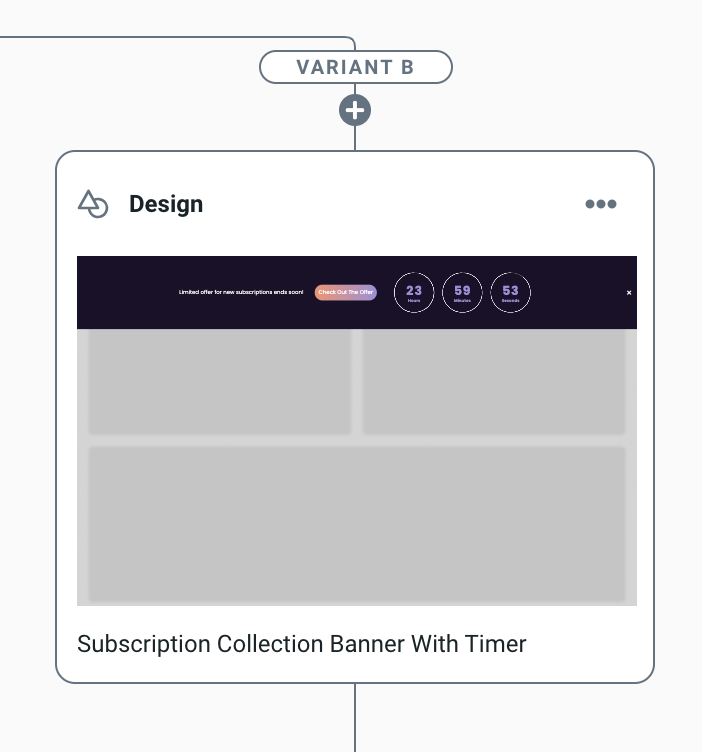This screenshot has height=752, width=702.
Task: Click the 53 Seconds countdown circle
Action: click(510, 292)
